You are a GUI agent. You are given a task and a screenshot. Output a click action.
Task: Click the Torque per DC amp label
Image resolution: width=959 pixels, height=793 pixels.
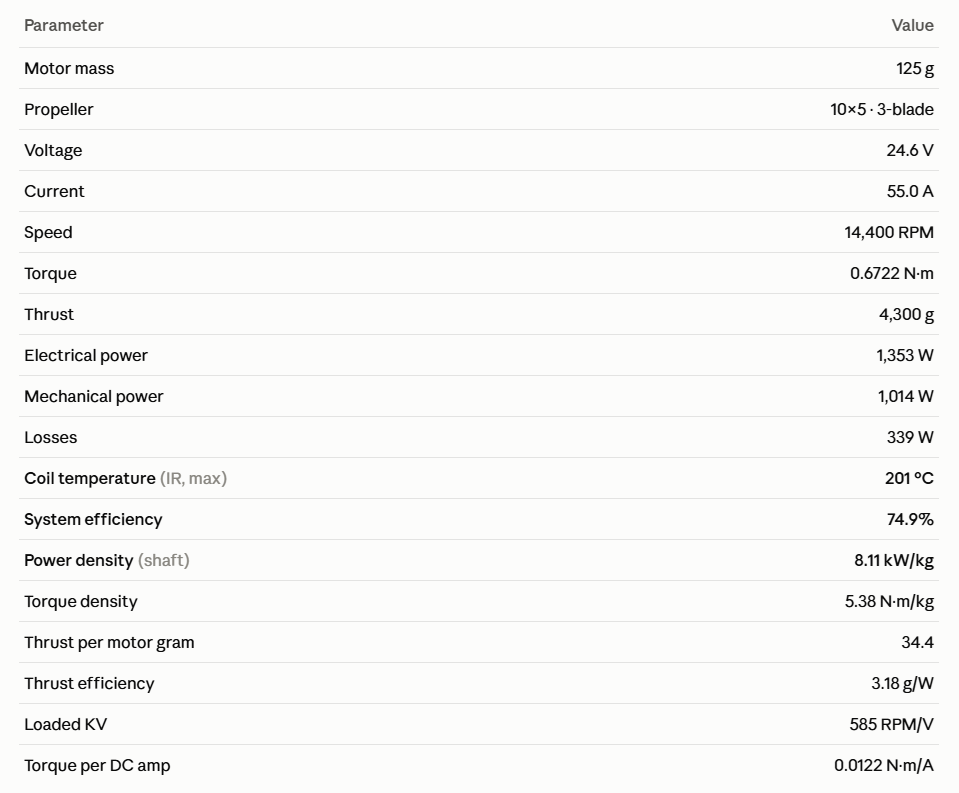click(x=97, y=765)
